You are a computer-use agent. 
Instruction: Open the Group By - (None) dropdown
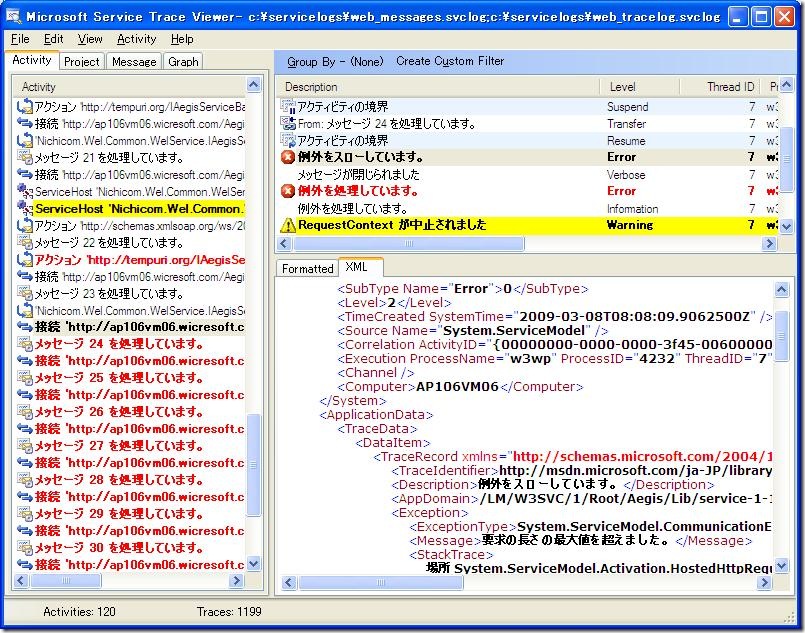(335, 62)
